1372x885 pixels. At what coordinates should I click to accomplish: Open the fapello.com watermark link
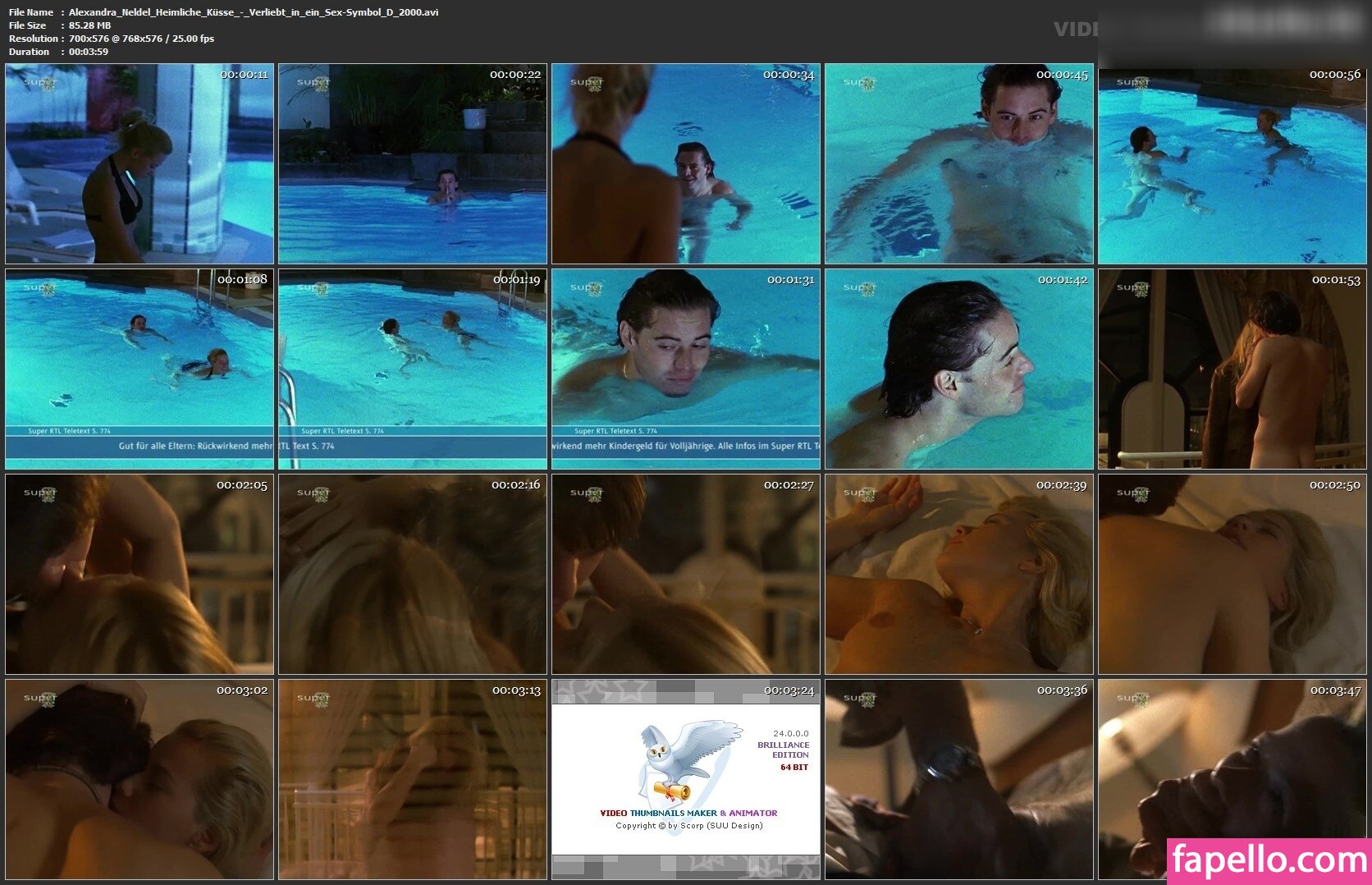tap(1269, 860)
